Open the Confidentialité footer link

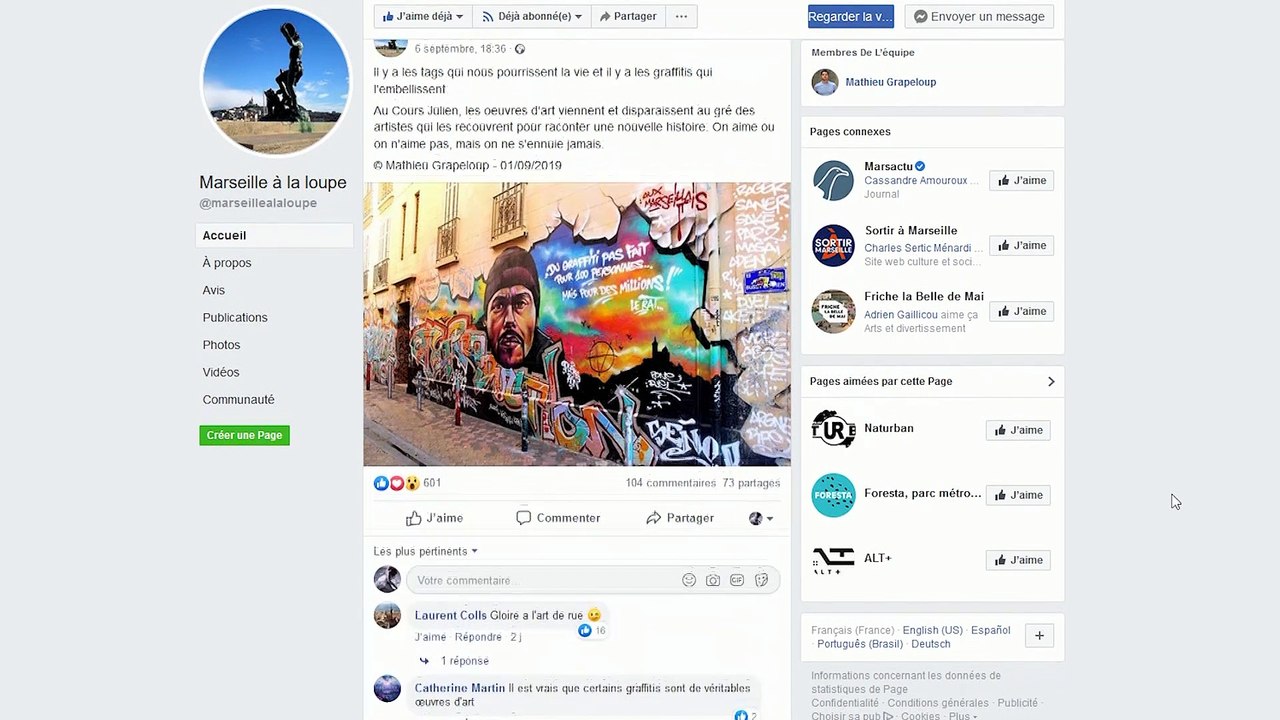845,703
